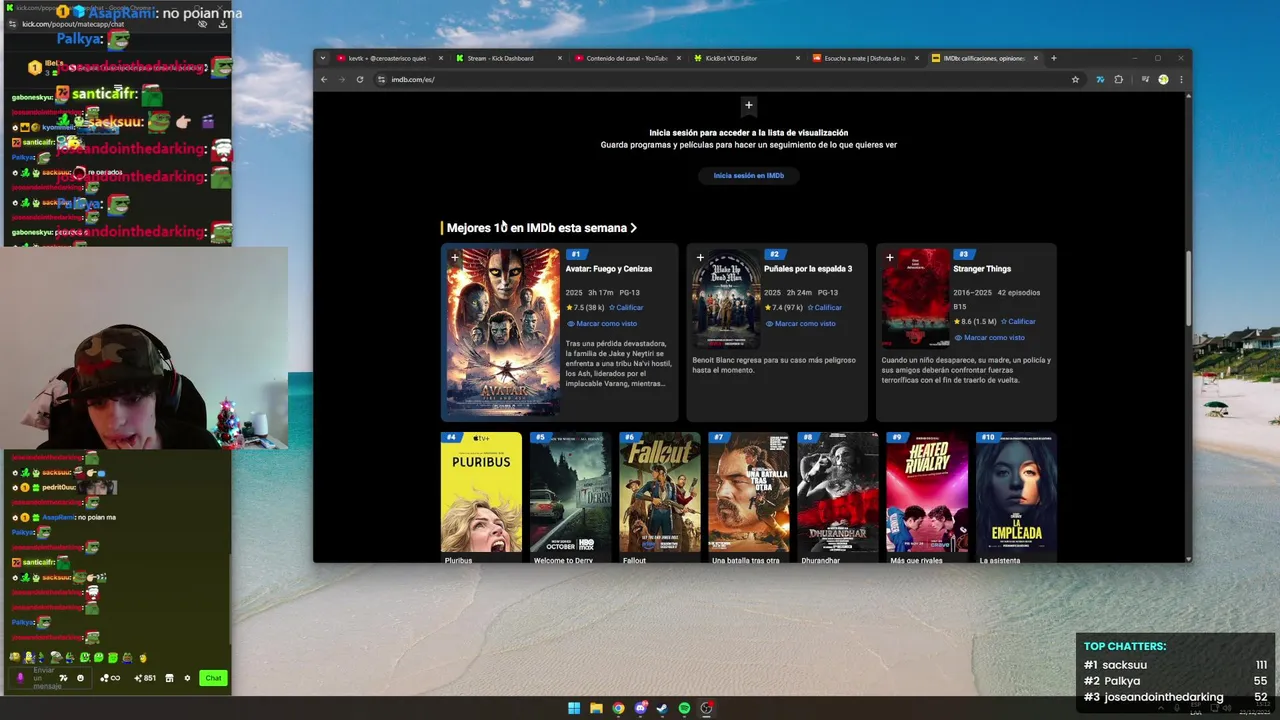Go back in the IMDb browser window

(x=323, y=79)
